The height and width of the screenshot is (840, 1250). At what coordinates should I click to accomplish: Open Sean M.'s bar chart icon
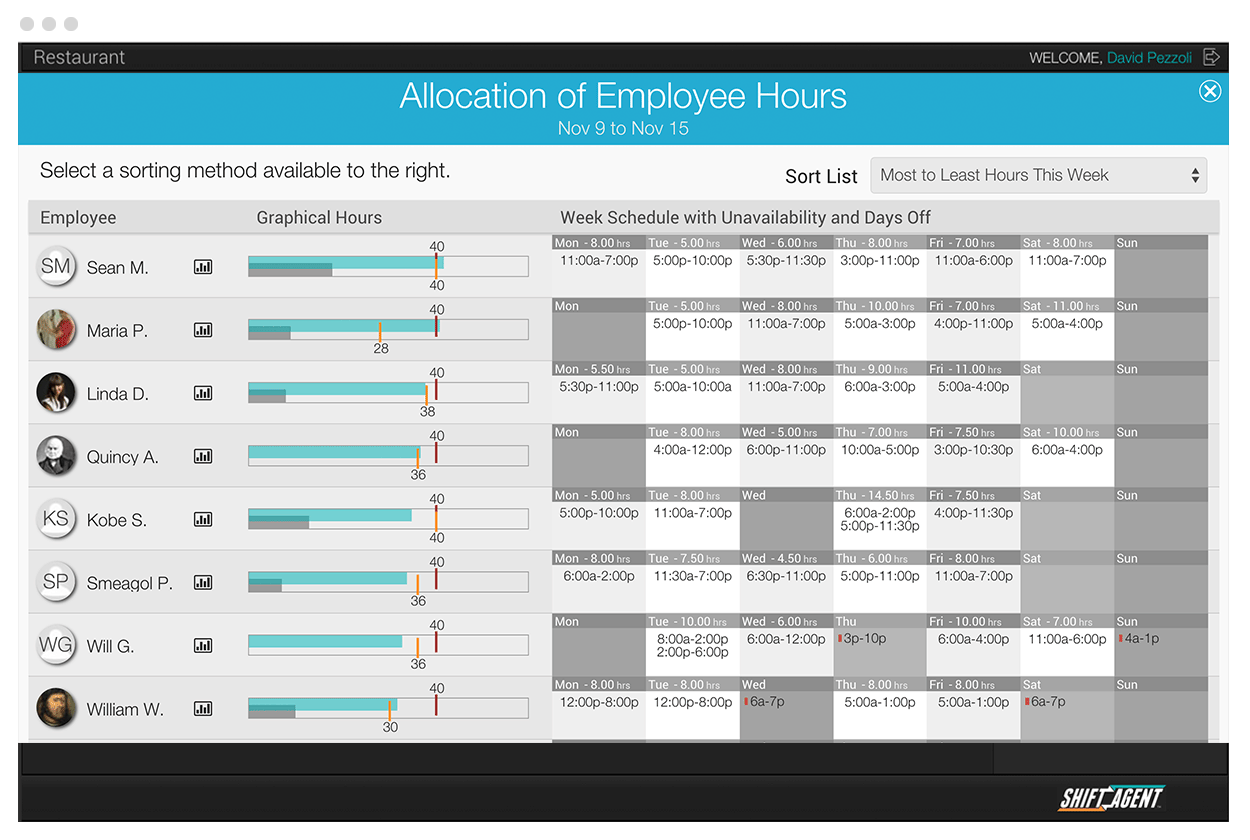coord(203,267)
